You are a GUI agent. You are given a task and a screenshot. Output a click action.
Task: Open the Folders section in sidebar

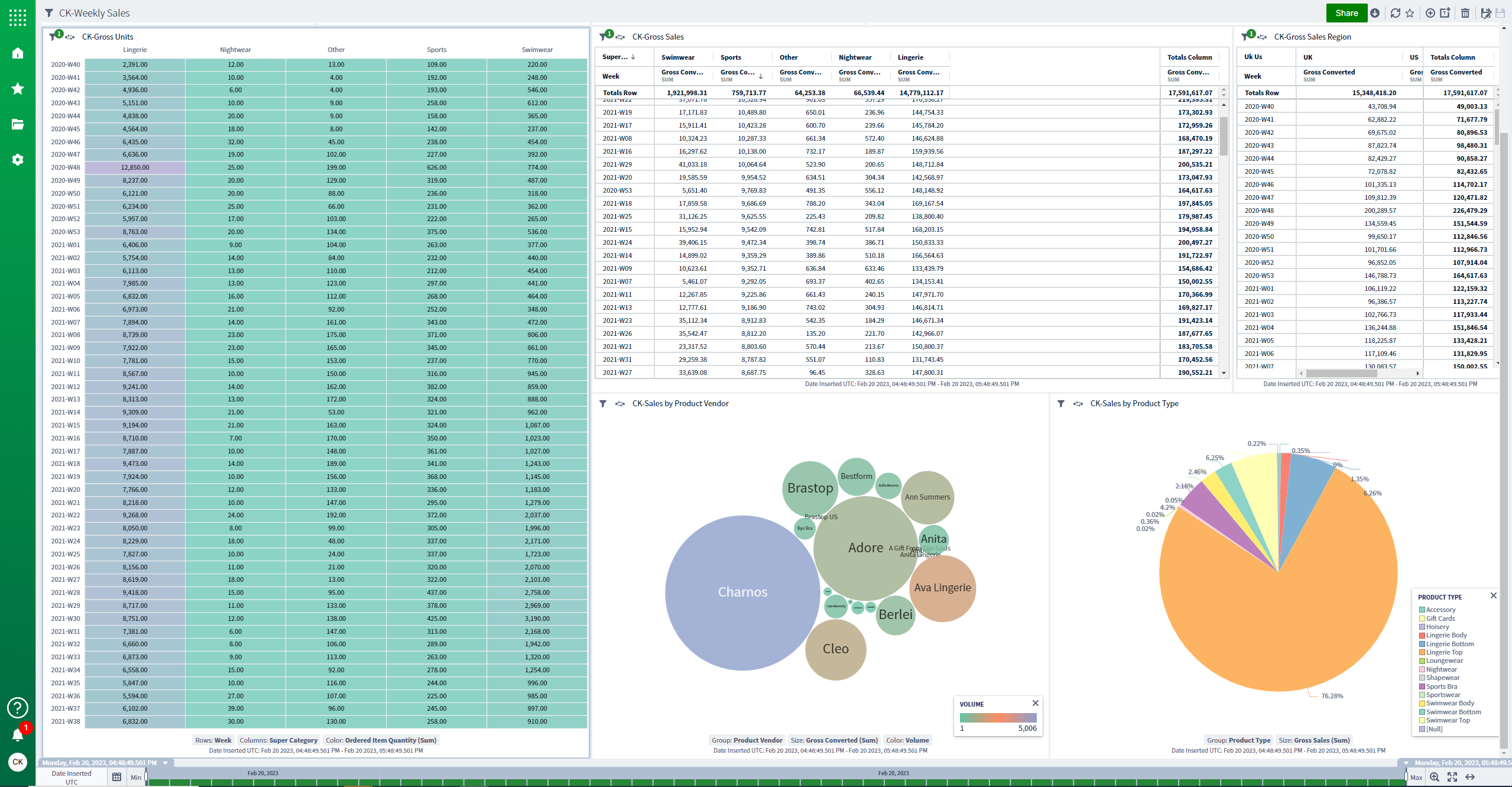click(x=18, y=124)
